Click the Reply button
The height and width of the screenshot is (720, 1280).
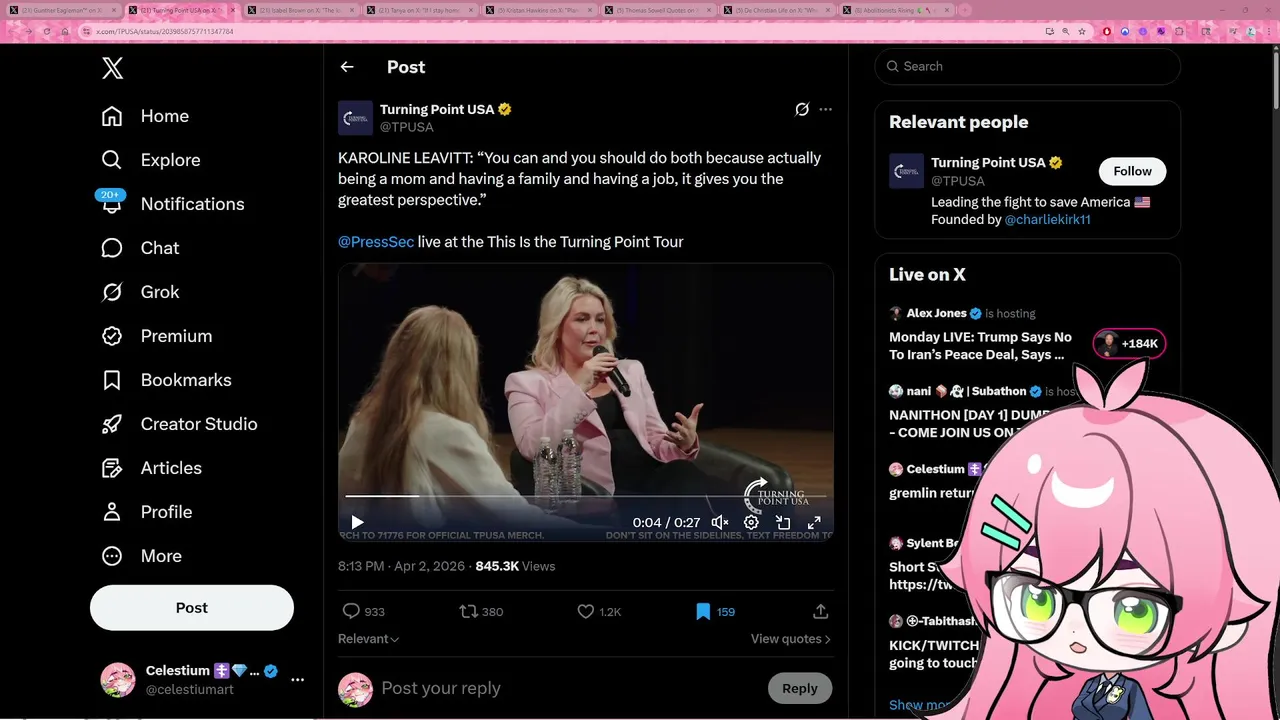[x=800, y=688]
